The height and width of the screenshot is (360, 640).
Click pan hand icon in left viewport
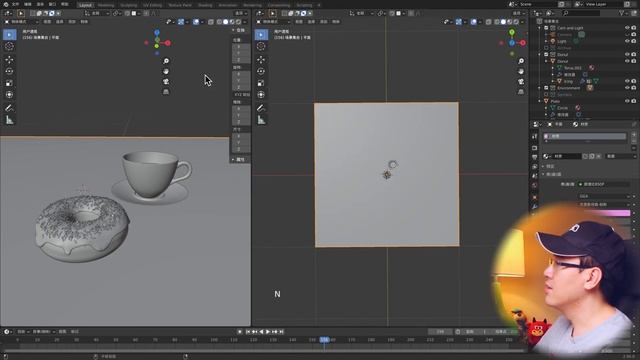pos(166,71)
